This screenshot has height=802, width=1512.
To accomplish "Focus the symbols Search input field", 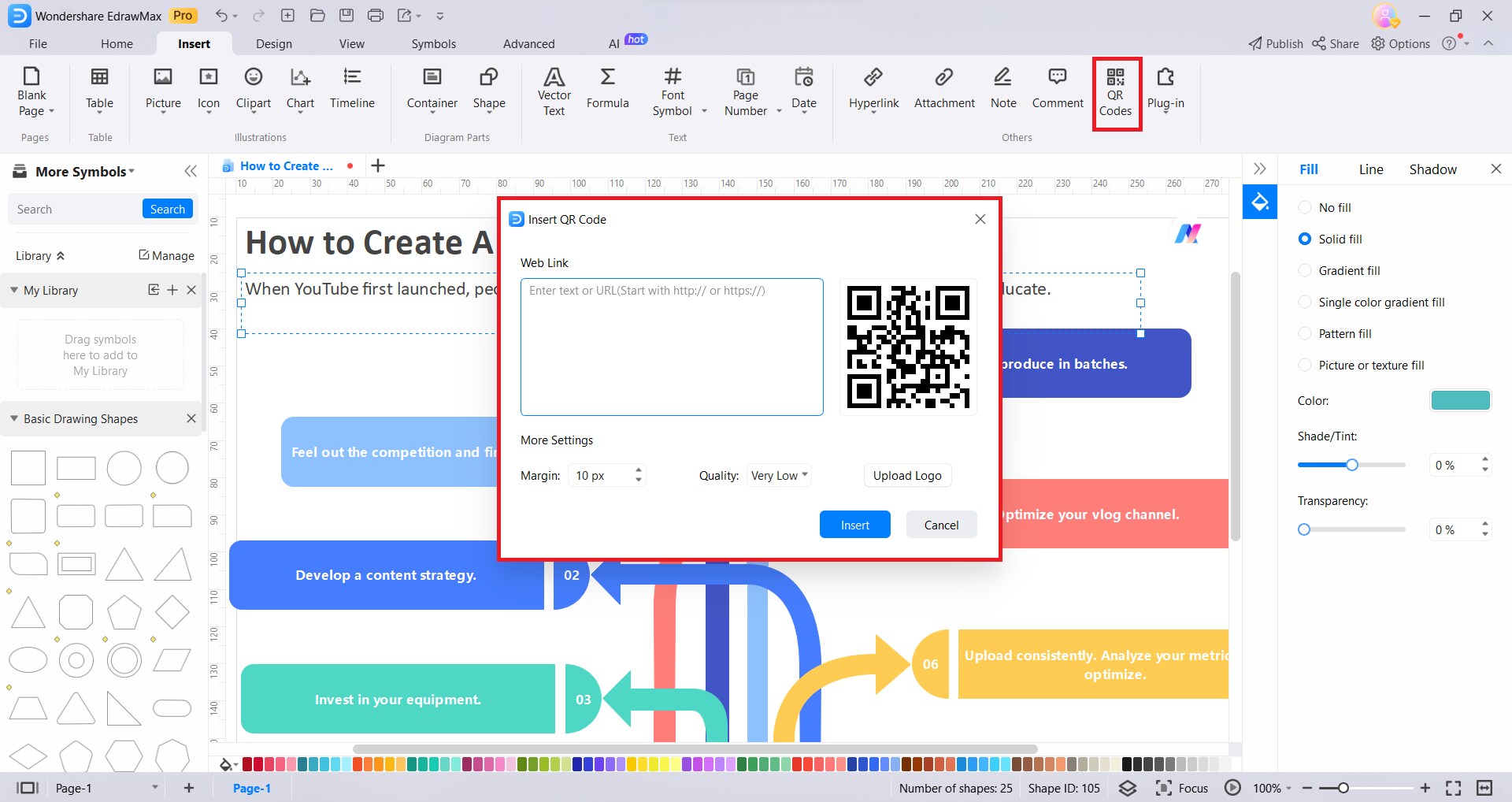I will pos(76,209).
